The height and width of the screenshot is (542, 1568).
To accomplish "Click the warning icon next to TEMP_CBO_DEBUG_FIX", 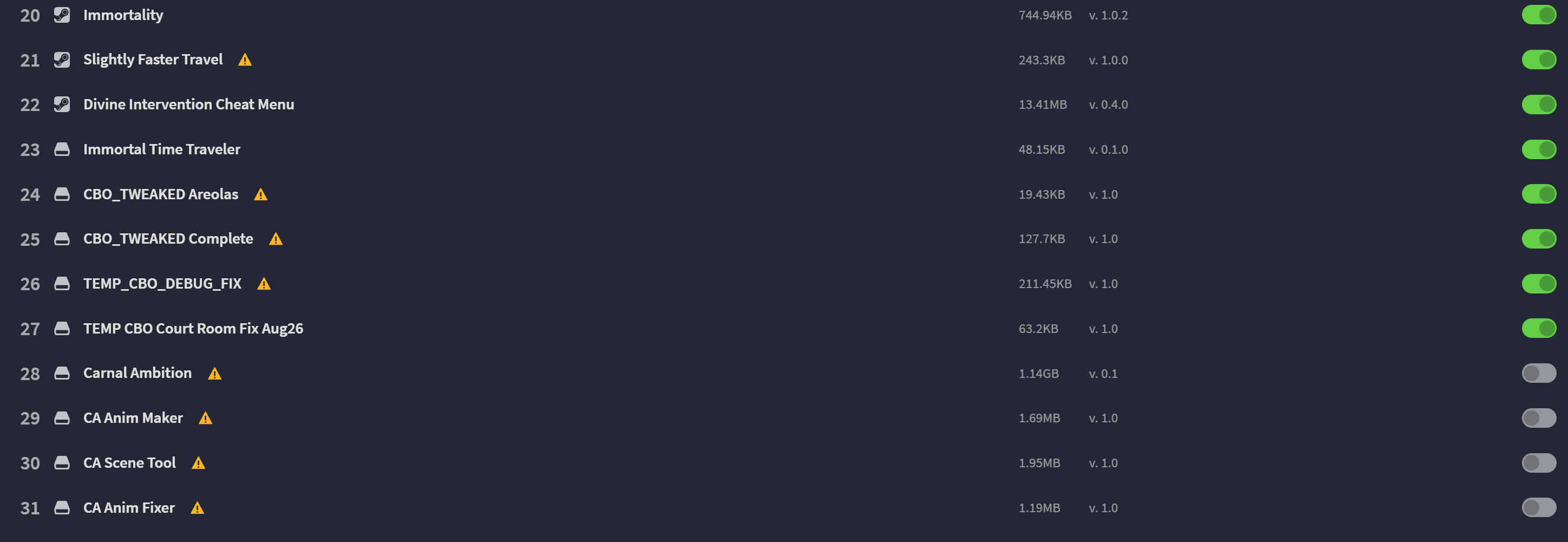I will (x=264, y=284).
